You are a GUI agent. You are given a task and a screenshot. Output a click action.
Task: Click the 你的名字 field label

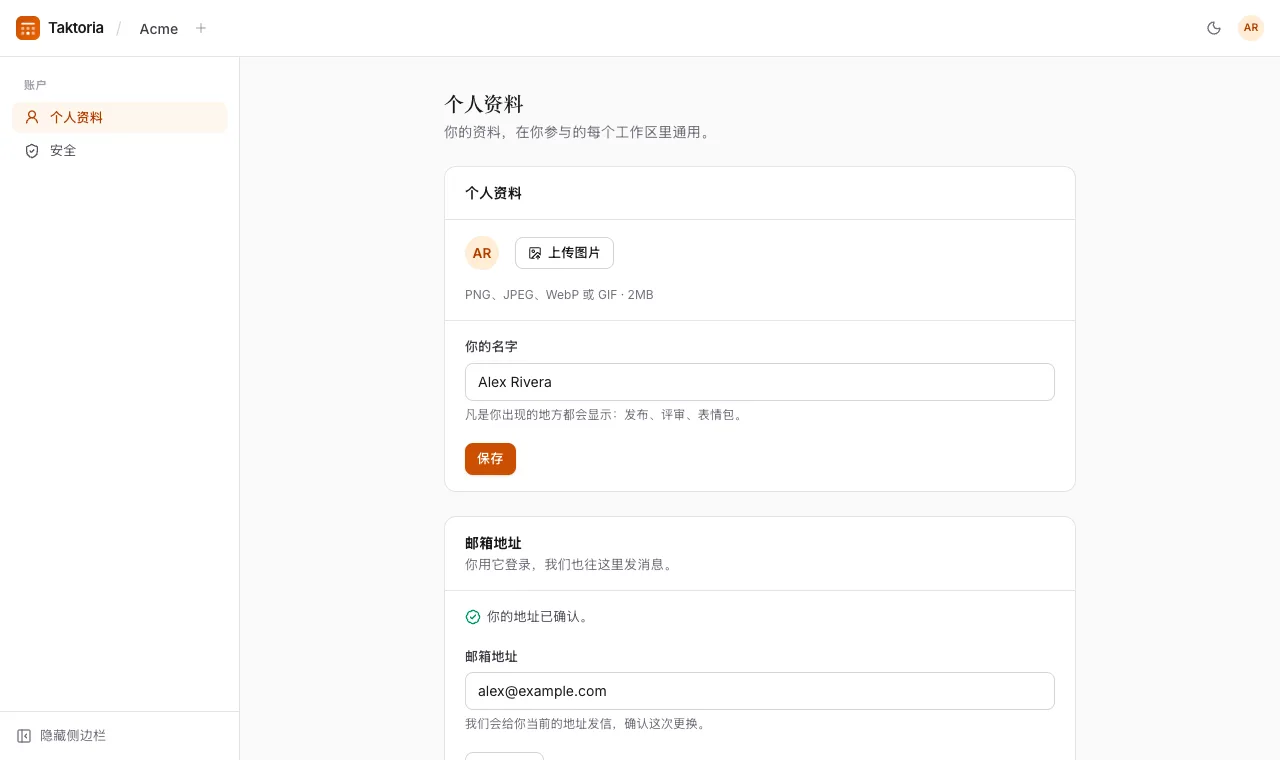point(491,346)
